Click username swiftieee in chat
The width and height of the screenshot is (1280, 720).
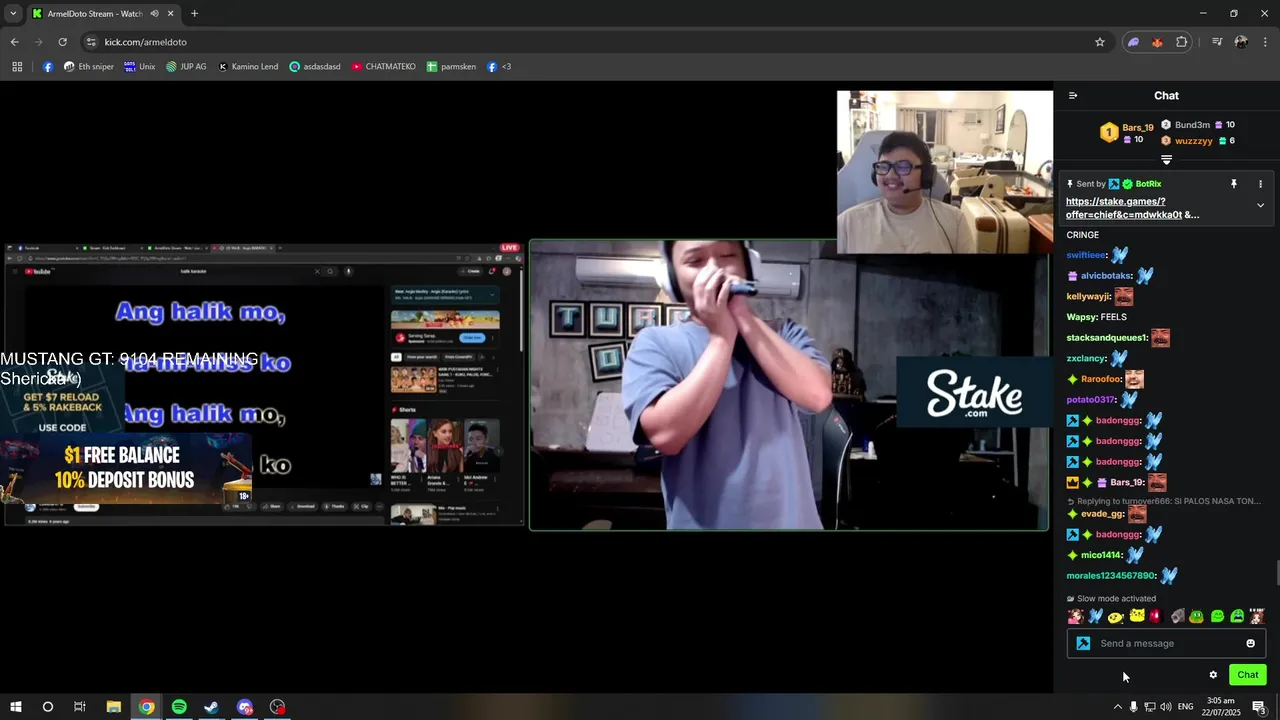pyautogui.click(x=1086, y=255)
